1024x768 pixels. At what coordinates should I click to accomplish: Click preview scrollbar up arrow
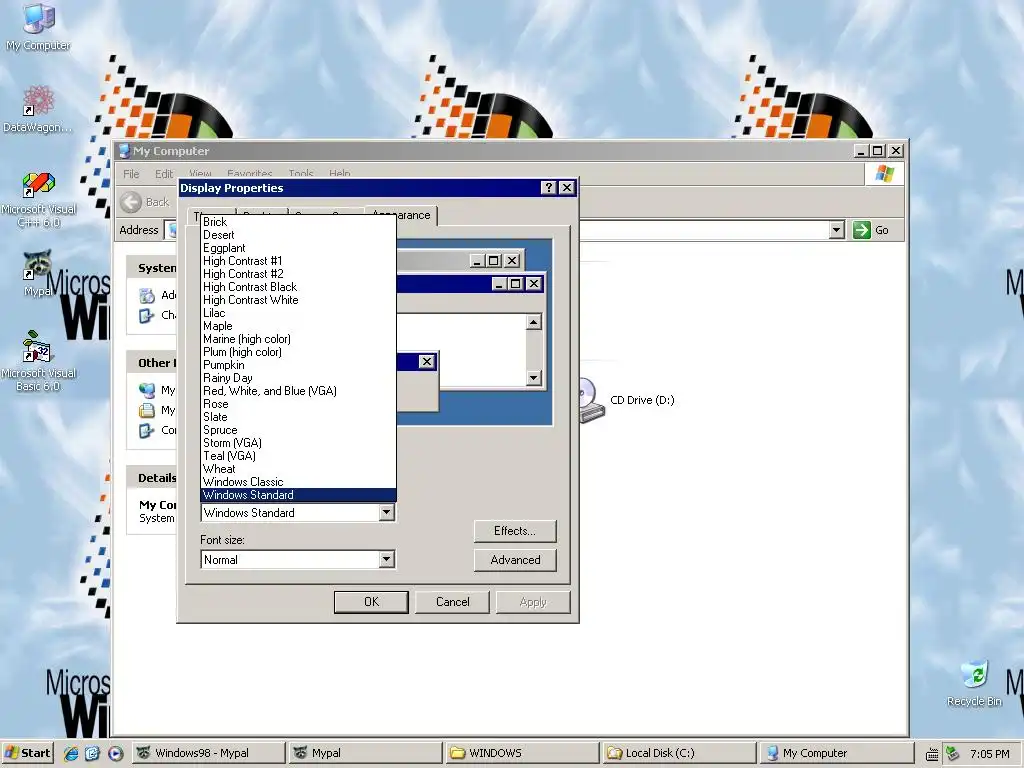pos(534,322)
